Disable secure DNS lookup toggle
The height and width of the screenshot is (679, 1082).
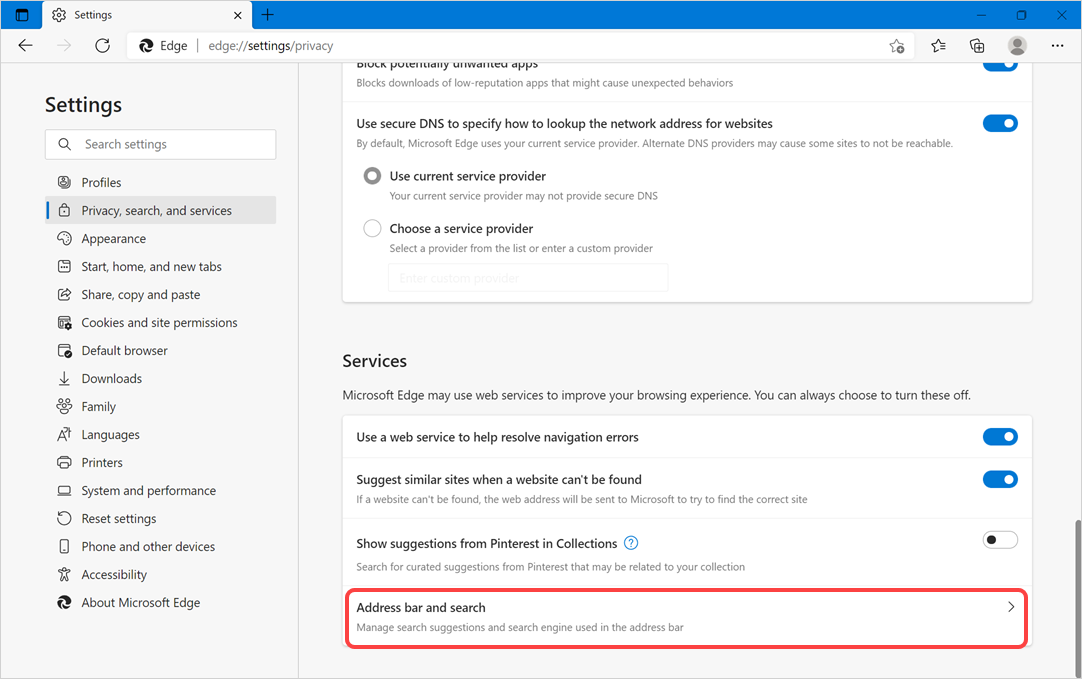pyautogui.click(x=1000, y=123)
